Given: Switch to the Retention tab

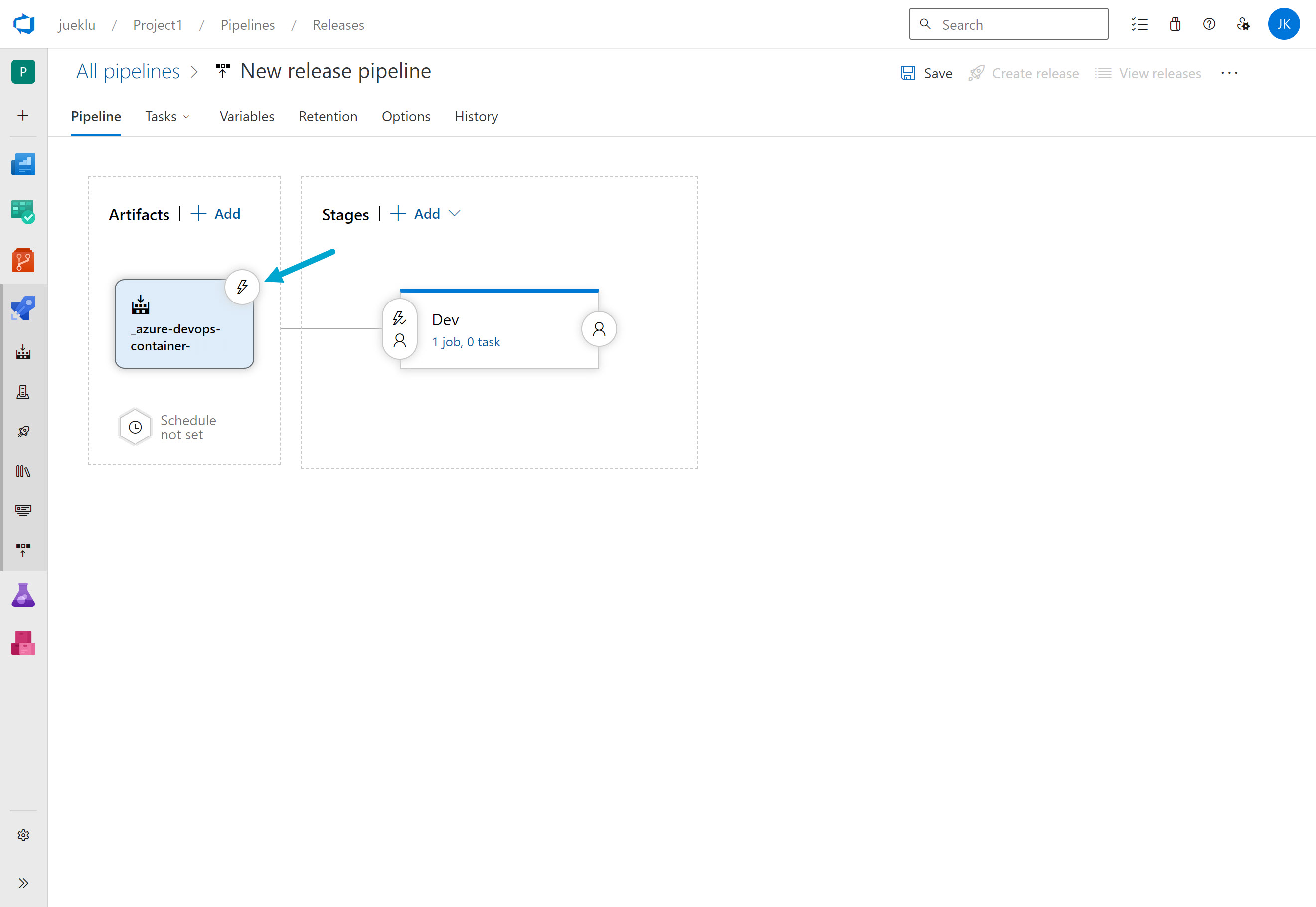Looking at the screenshot, I should coord(328,117).
